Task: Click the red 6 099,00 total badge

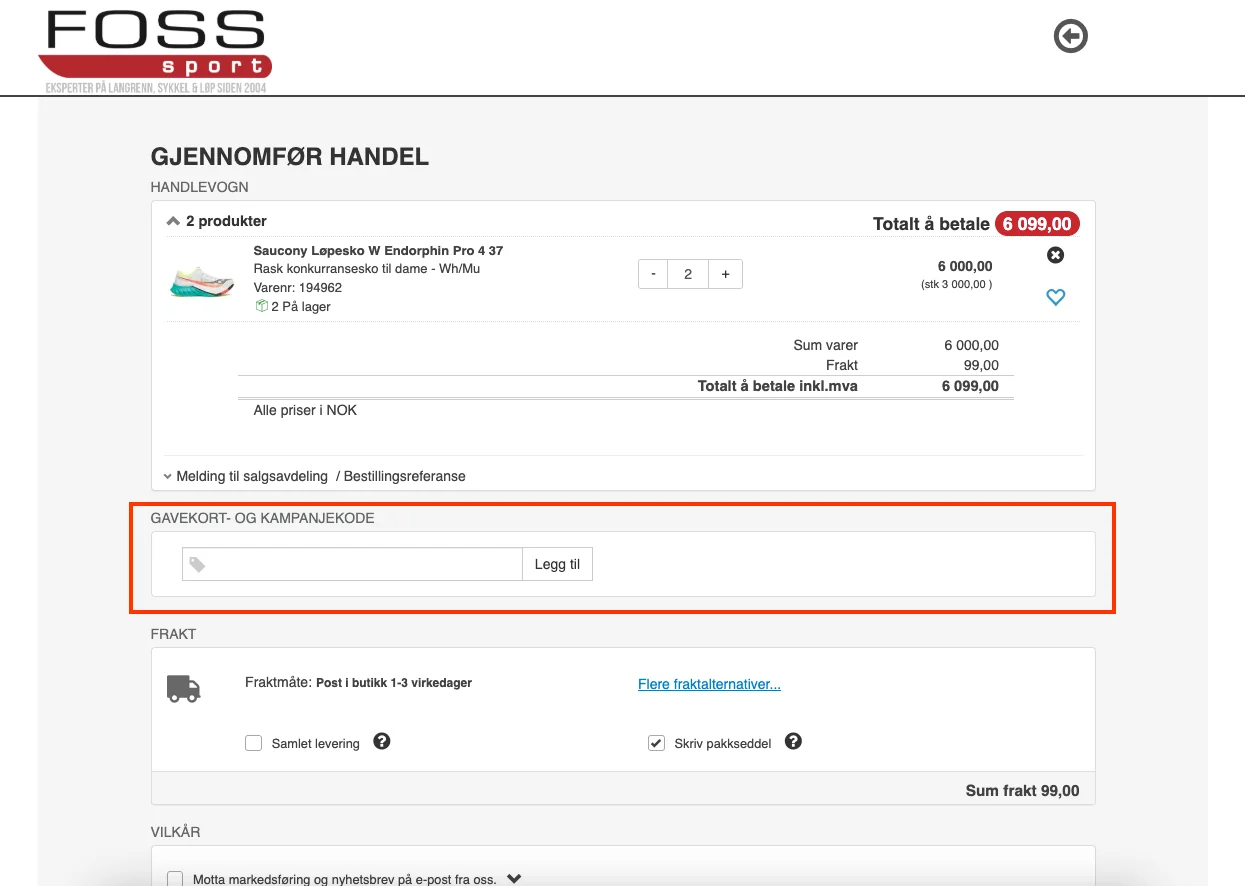Action: click(1037, 224)
